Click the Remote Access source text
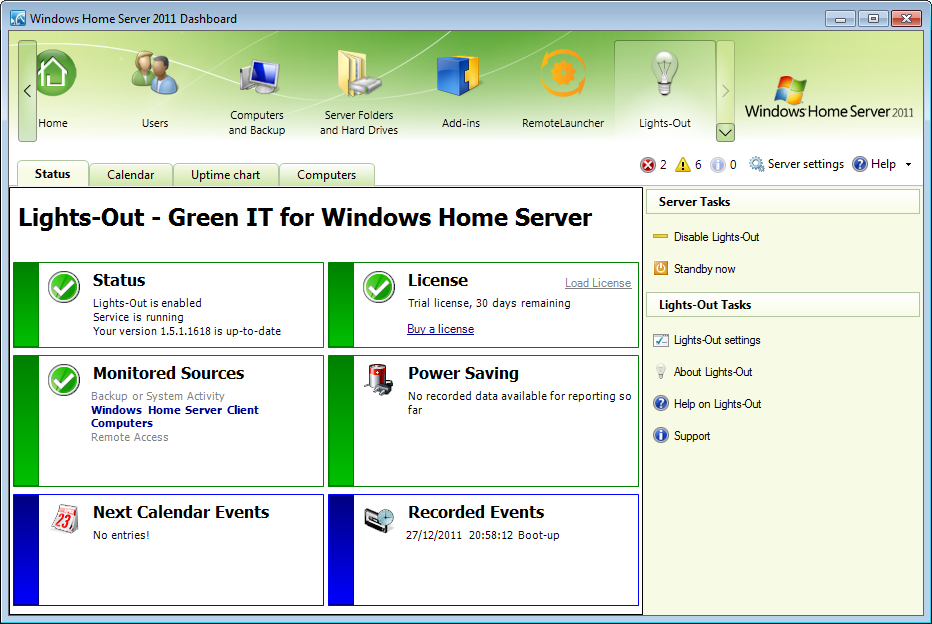The width and height of the screenshot is (932, 624). tap(130, 437)
